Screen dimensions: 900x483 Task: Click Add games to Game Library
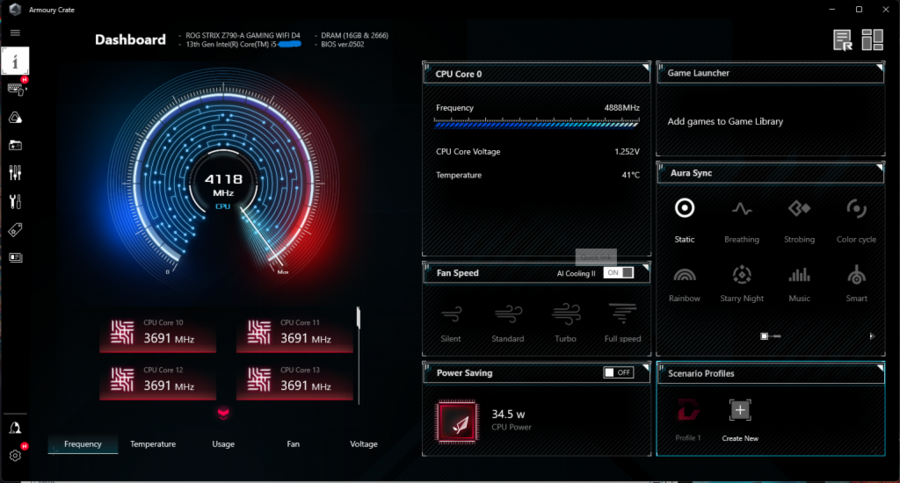(725, 122)
